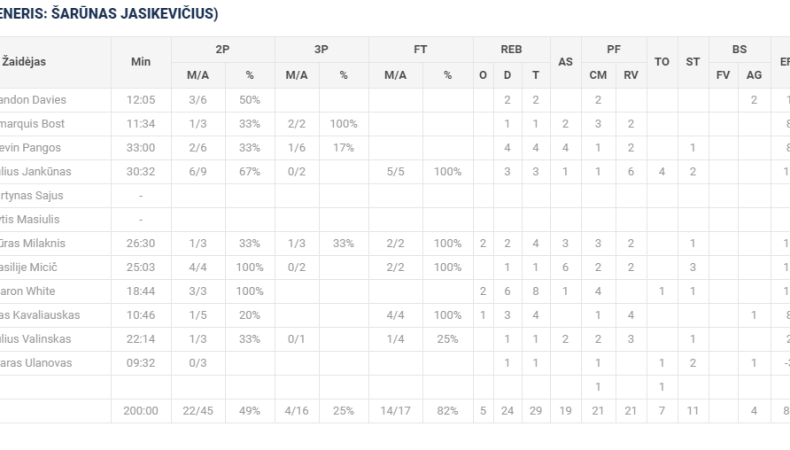Viewport: 790px width, 450px height.
Task: Select the White player name
Action: point(31,291)
